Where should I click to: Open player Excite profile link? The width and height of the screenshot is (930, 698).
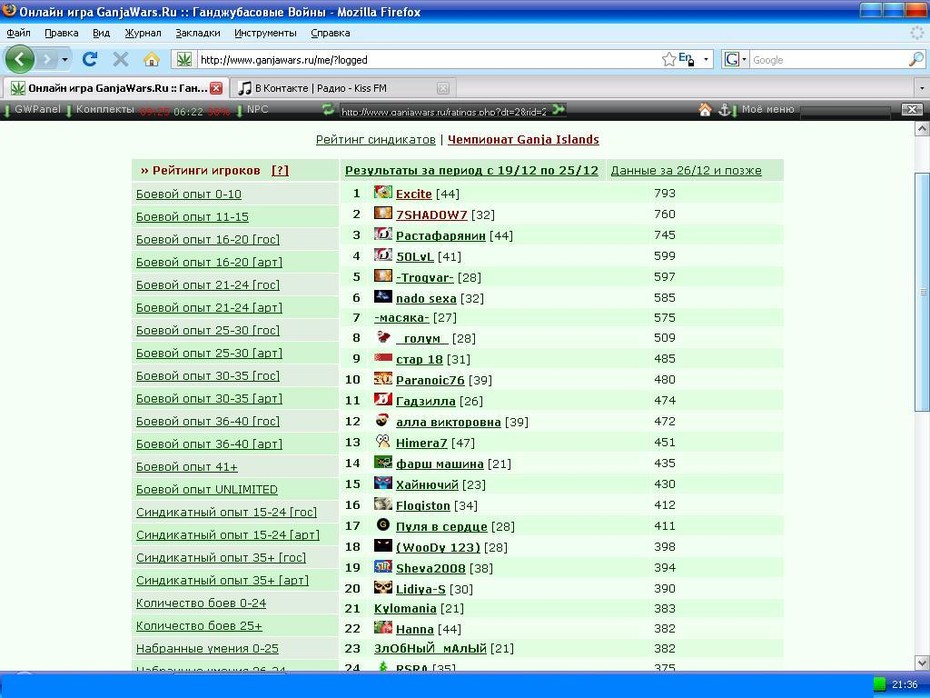tap(413, 193)
